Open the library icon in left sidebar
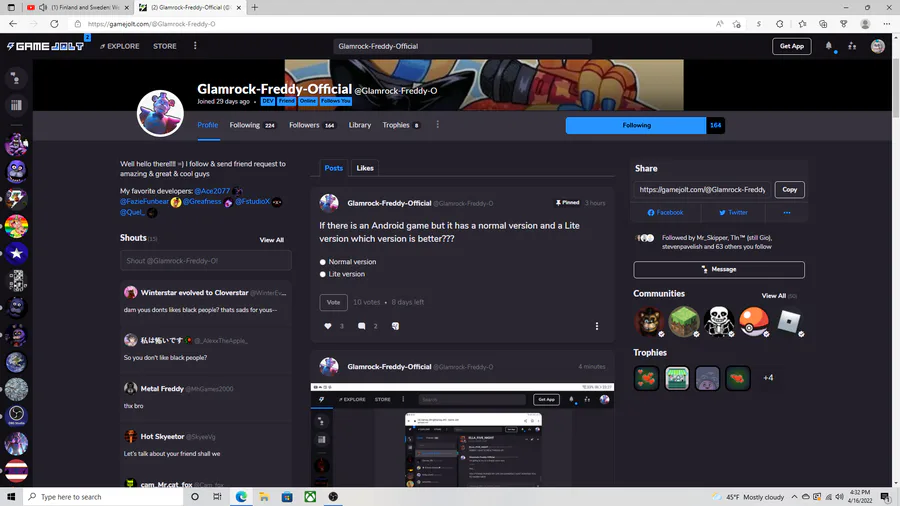Viewport: 900px width, 506px height. click(x=16, y=105)
